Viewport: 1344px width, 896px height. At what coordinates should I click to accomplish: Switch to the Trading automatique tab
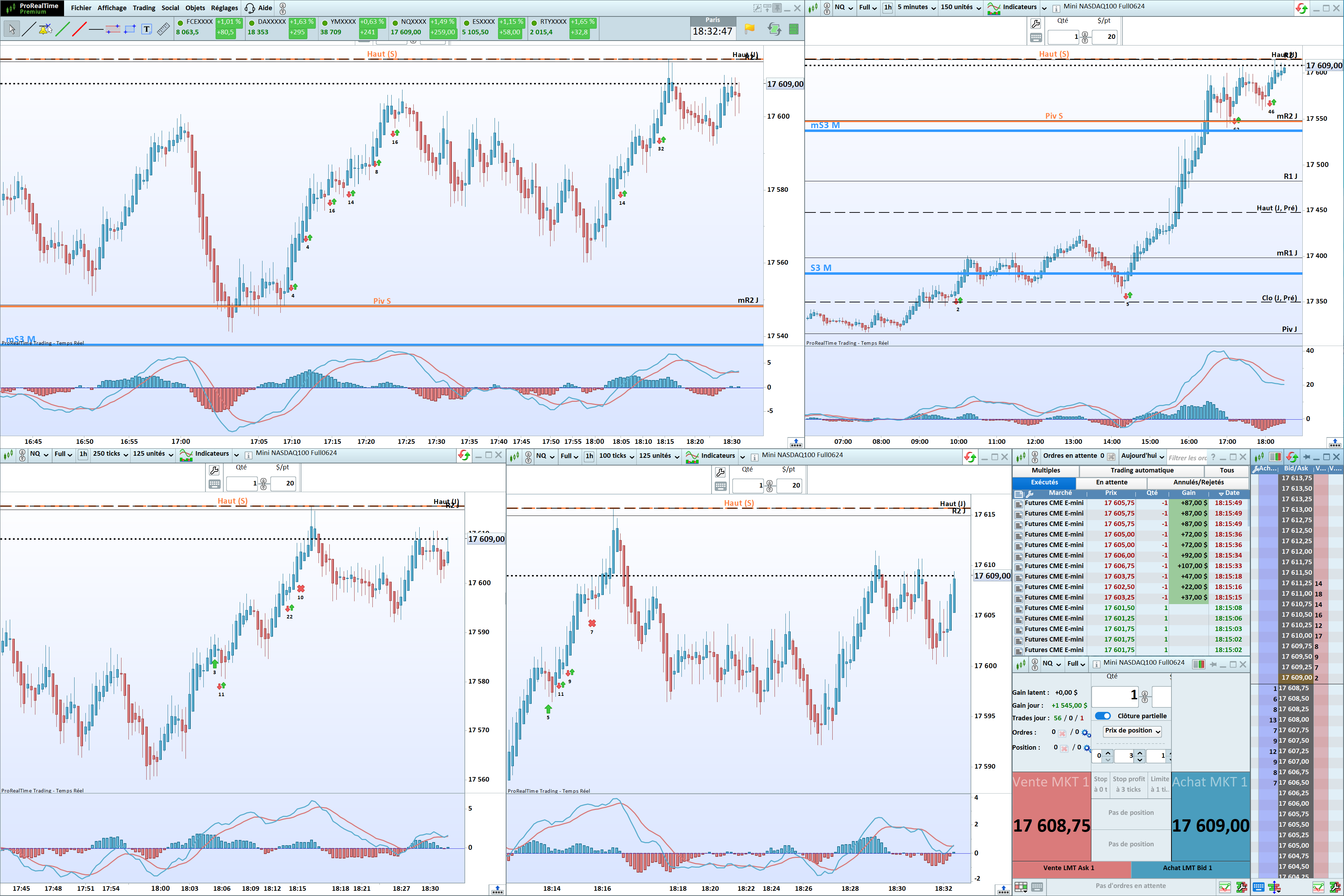(x=1142, y=470)
